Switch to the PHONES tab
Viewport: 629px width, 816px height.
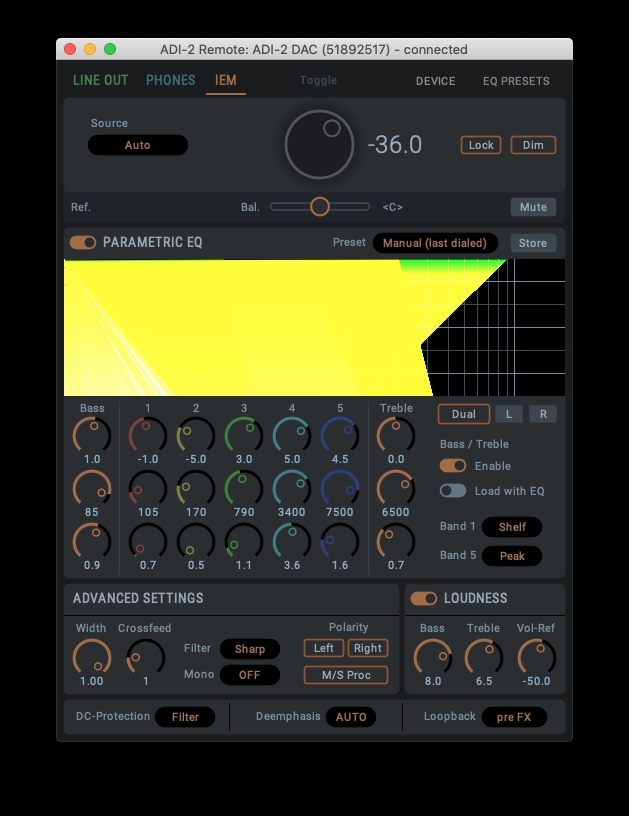pos(171,80)
